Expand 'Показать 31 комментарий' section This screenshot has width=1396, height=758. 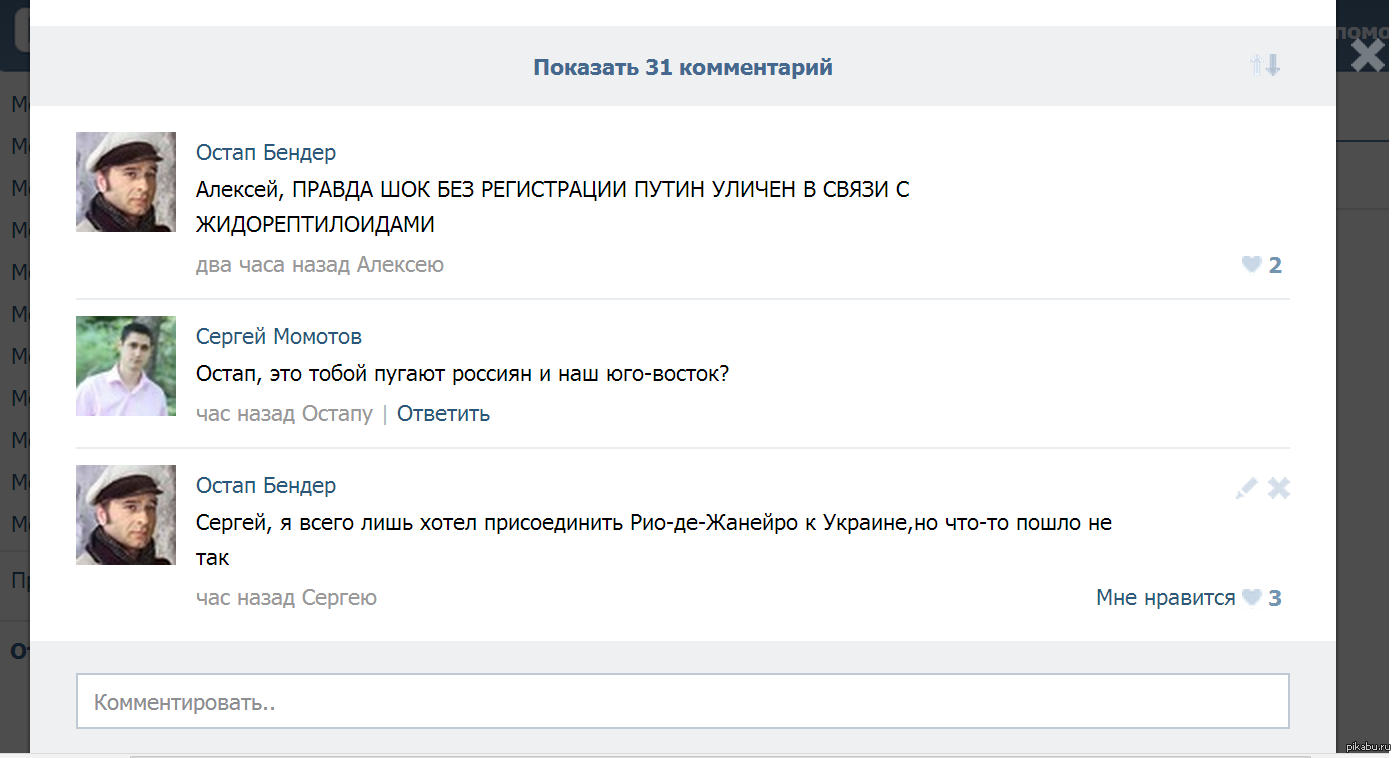683,67
